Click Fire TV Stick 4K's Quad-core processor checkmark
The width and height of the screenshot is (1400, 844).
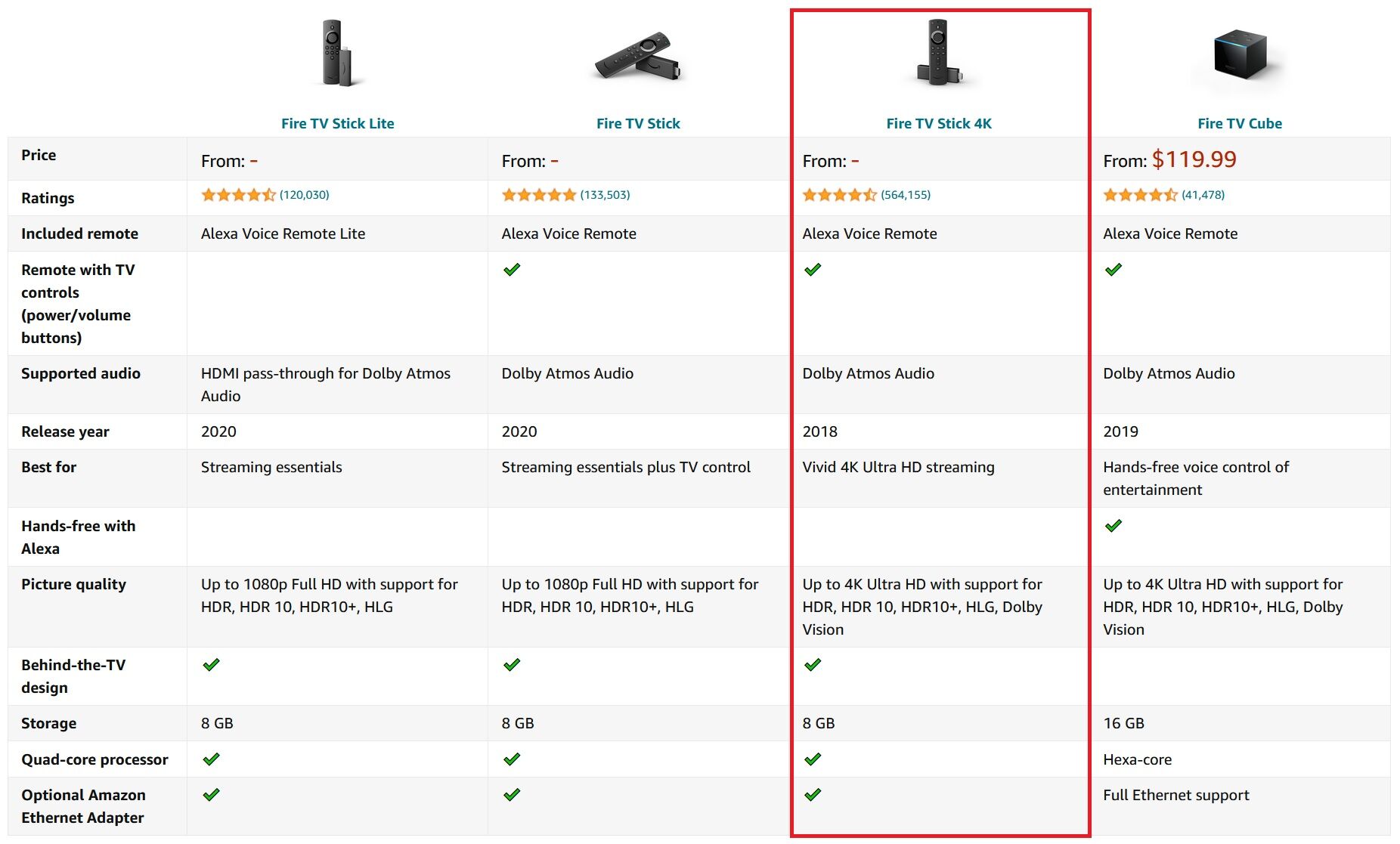pos(813,759)
